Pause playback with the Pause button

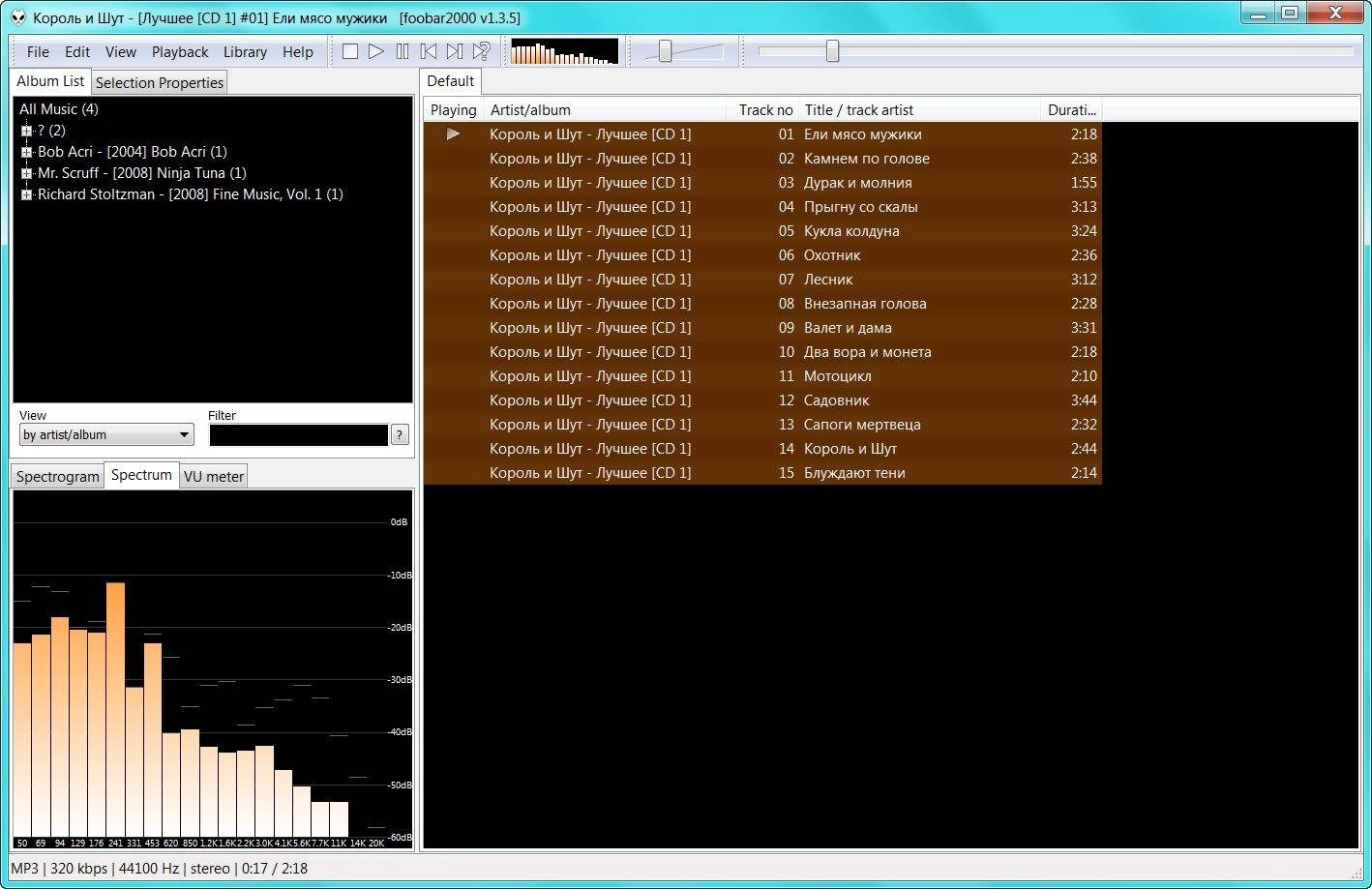pos(403,52)
